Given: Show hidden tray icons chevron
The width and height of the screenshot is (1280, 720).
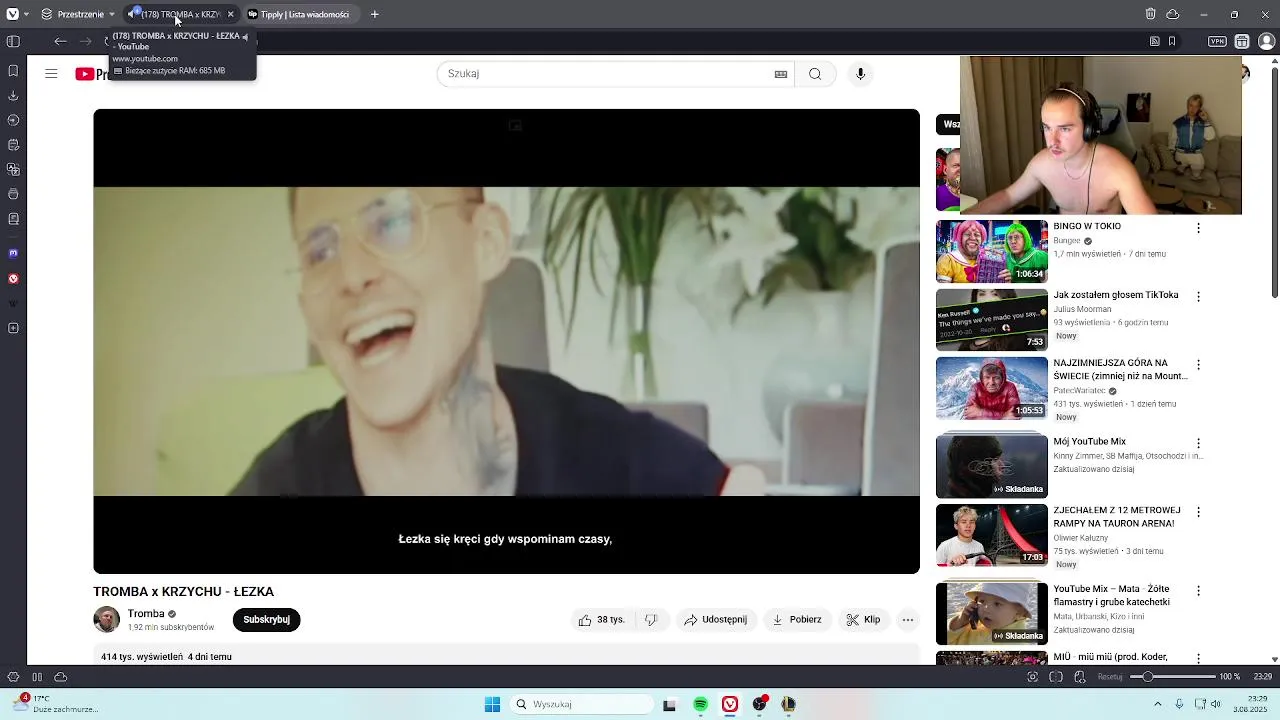Looking at the screenshot, I should pos(1158,704).
